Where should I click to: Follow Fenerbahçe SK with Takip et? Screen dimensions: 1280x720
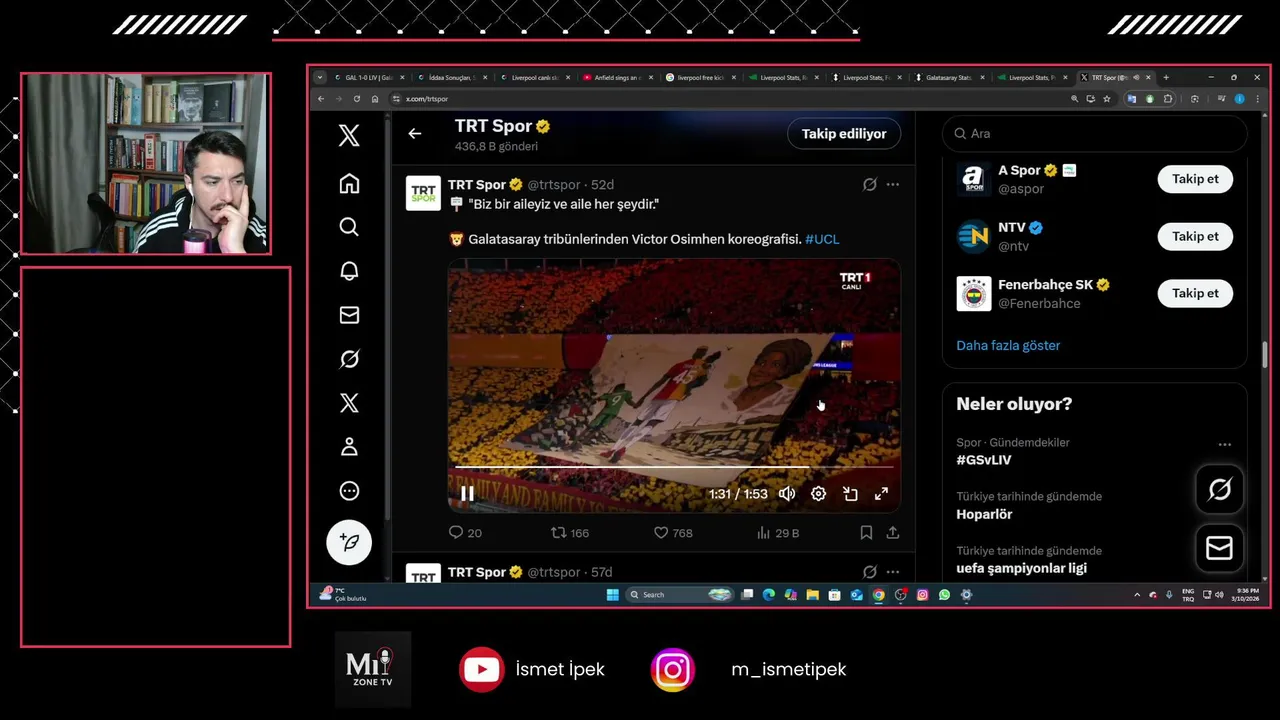coord(1195,293)
